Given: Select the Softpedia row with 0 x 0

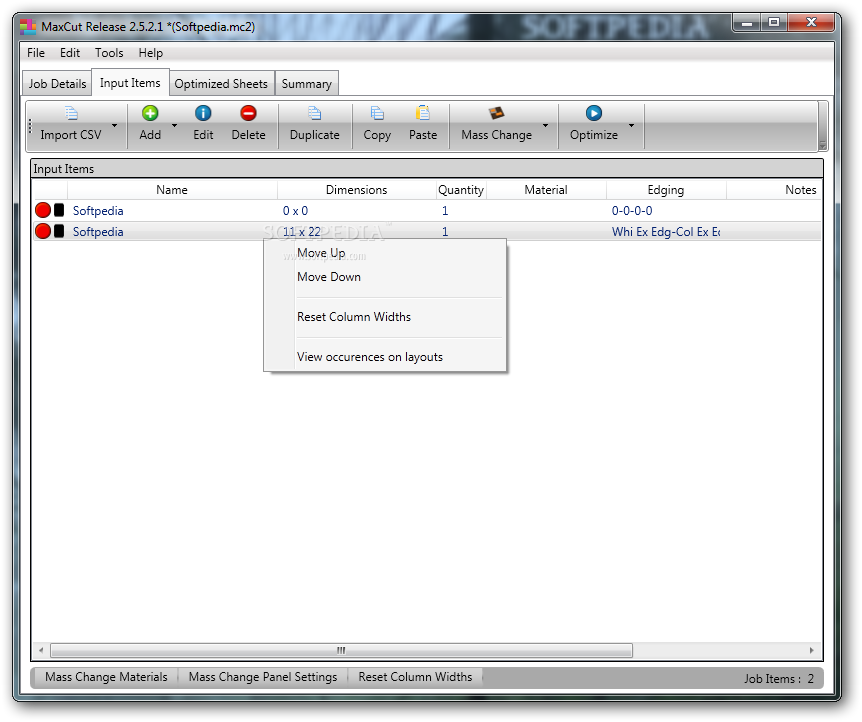Looking at the screenshot, I should [x=427, y=211].
